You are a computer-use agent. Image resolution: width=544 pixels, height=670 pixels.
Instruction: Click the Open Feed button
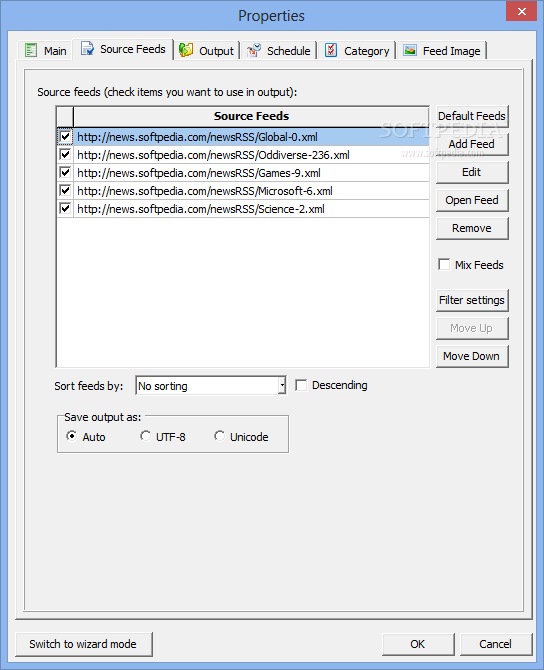click(x=472, y=200)
